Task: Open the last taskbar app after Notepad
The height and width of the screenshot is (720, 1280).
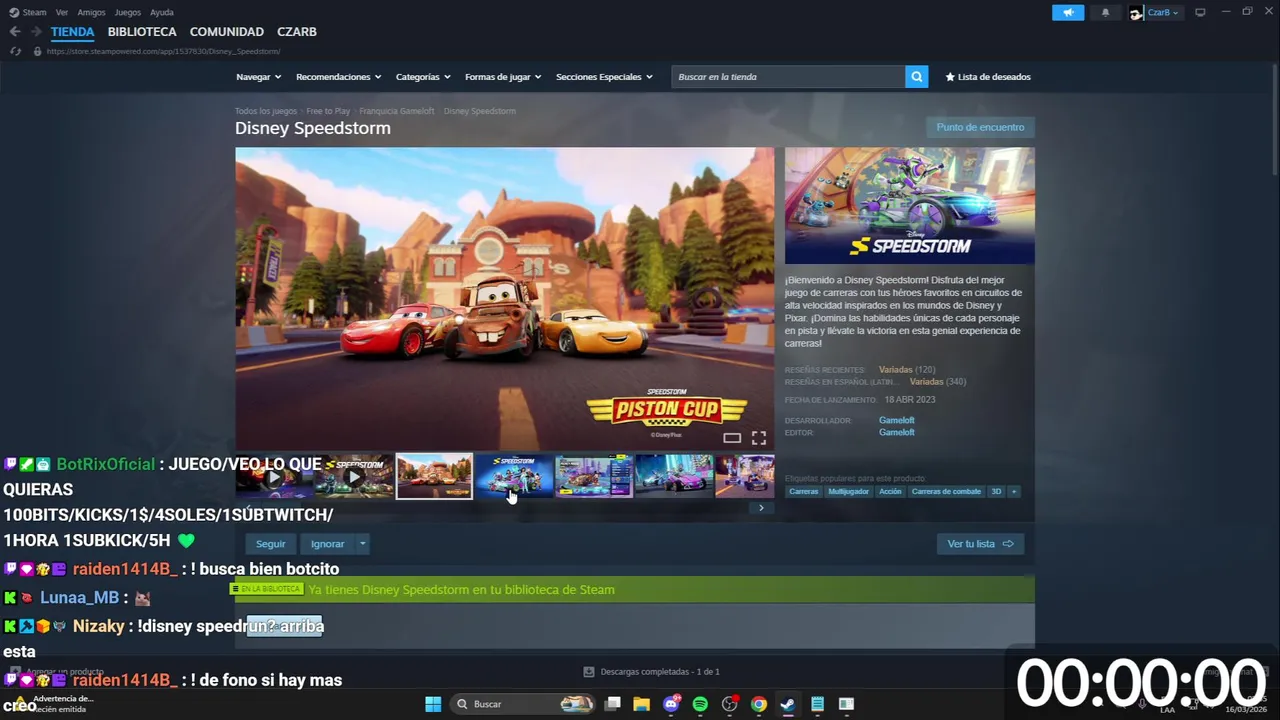Action: tap(846, 704)
